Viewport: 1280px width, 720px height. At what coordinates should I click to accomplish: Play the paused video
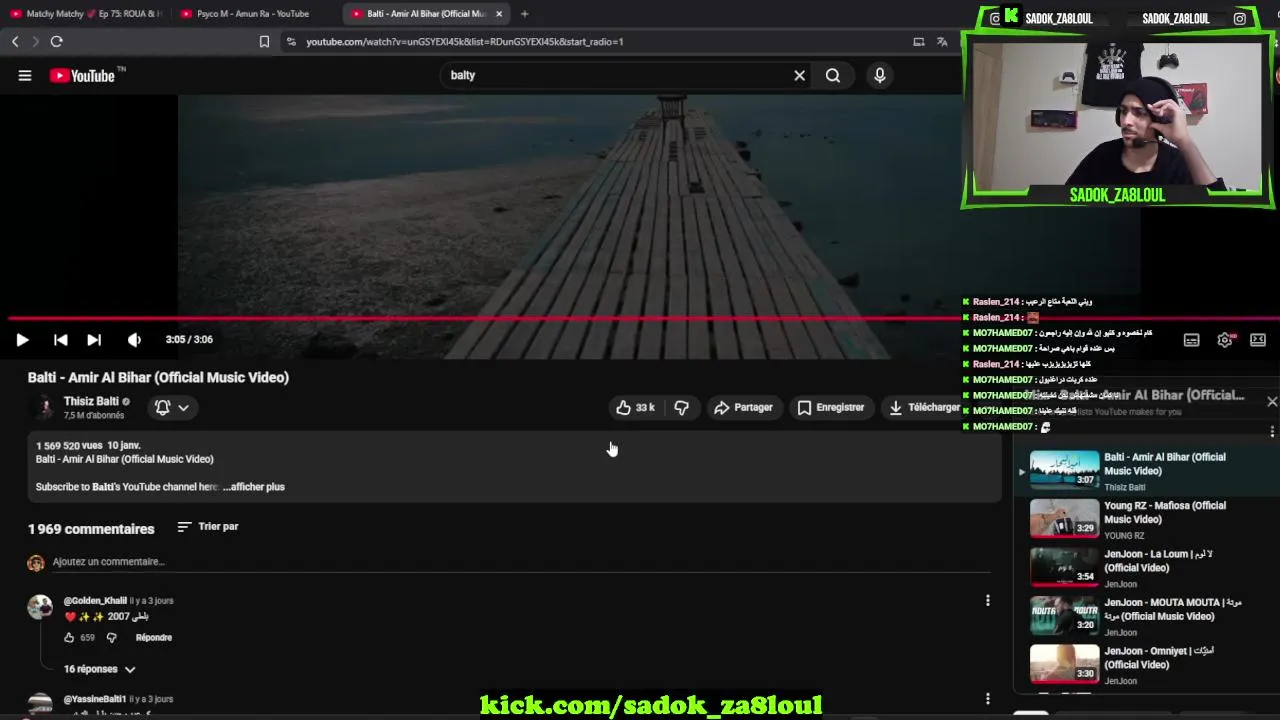22,340
